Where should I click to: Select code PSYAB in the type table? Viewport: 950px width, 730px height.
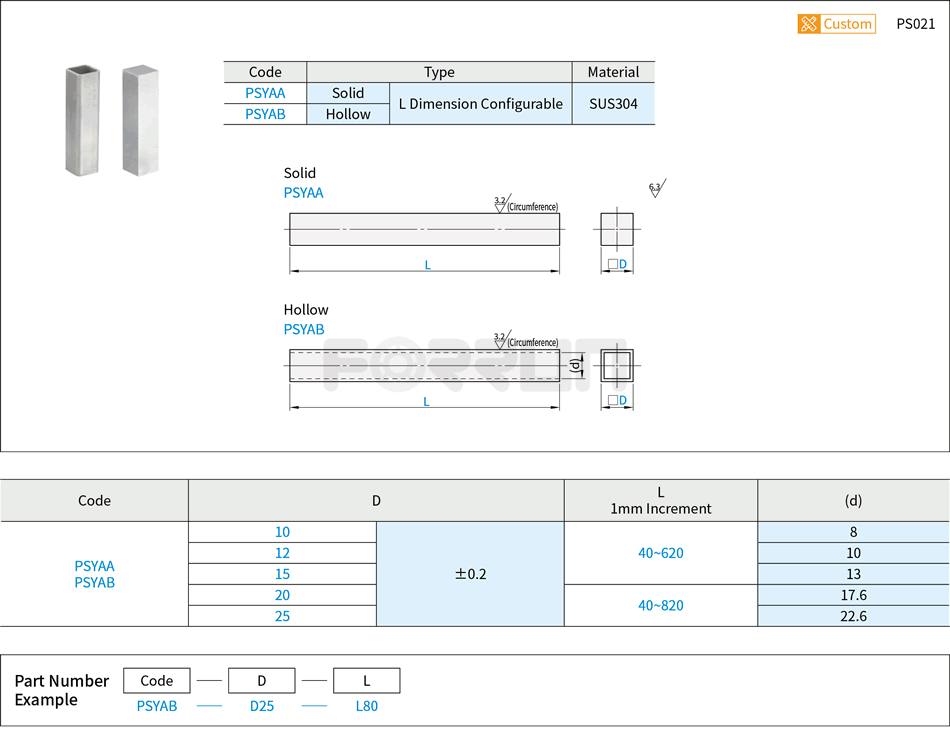click(x=265, y=114)
